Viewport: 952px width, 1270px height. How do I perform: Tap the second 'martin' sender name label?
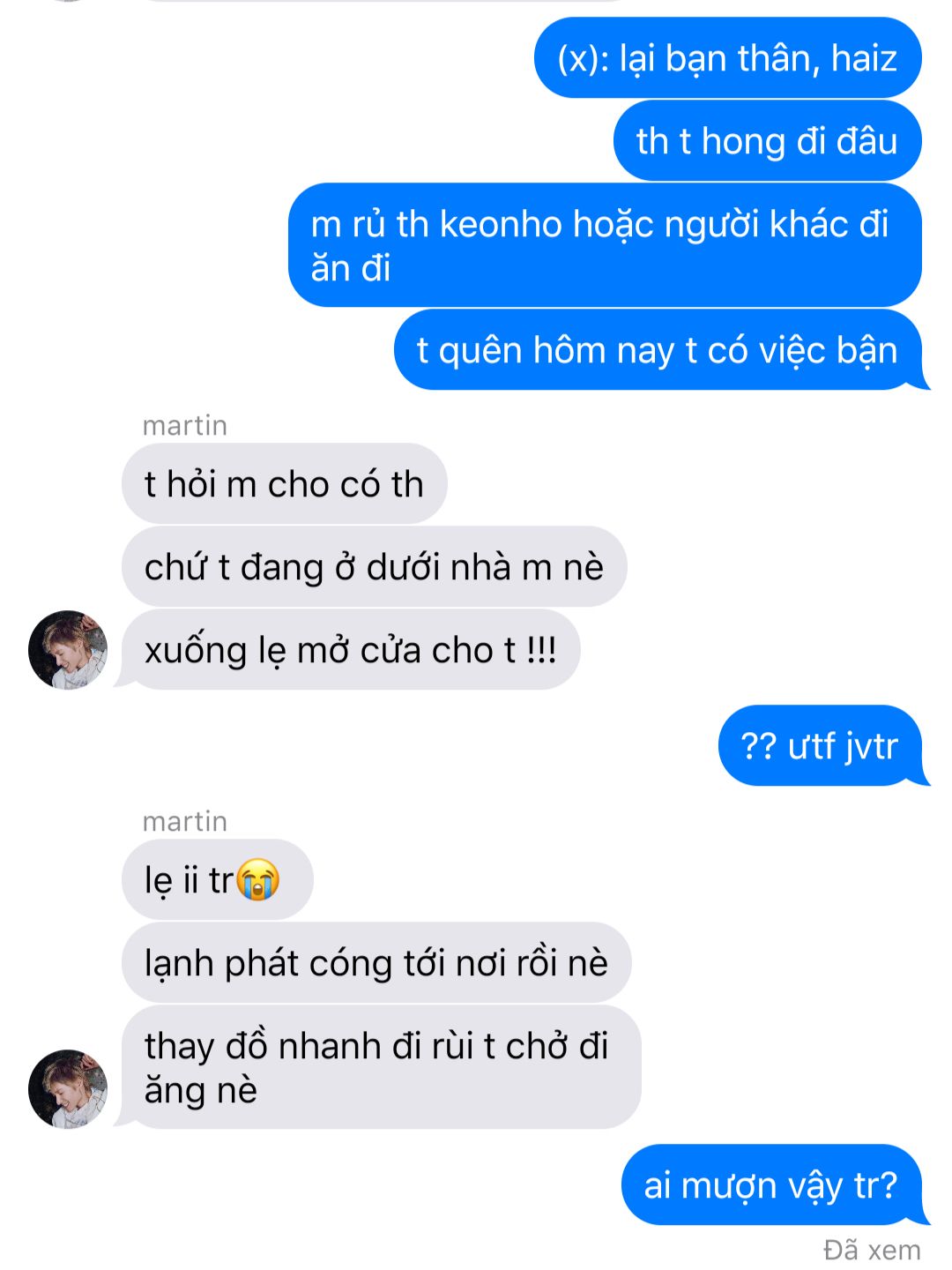click(x=185, y=822)
